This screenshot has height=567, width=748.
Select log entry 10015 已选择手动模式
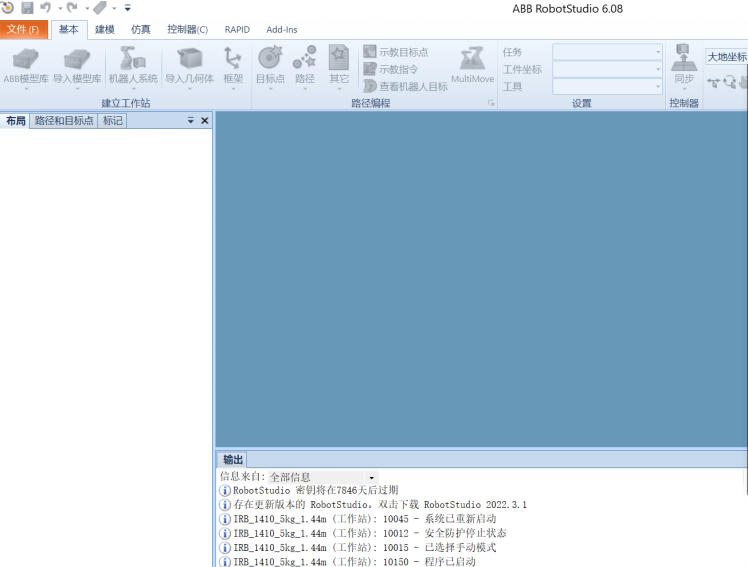pyautogui.click(x=365, y=547)
